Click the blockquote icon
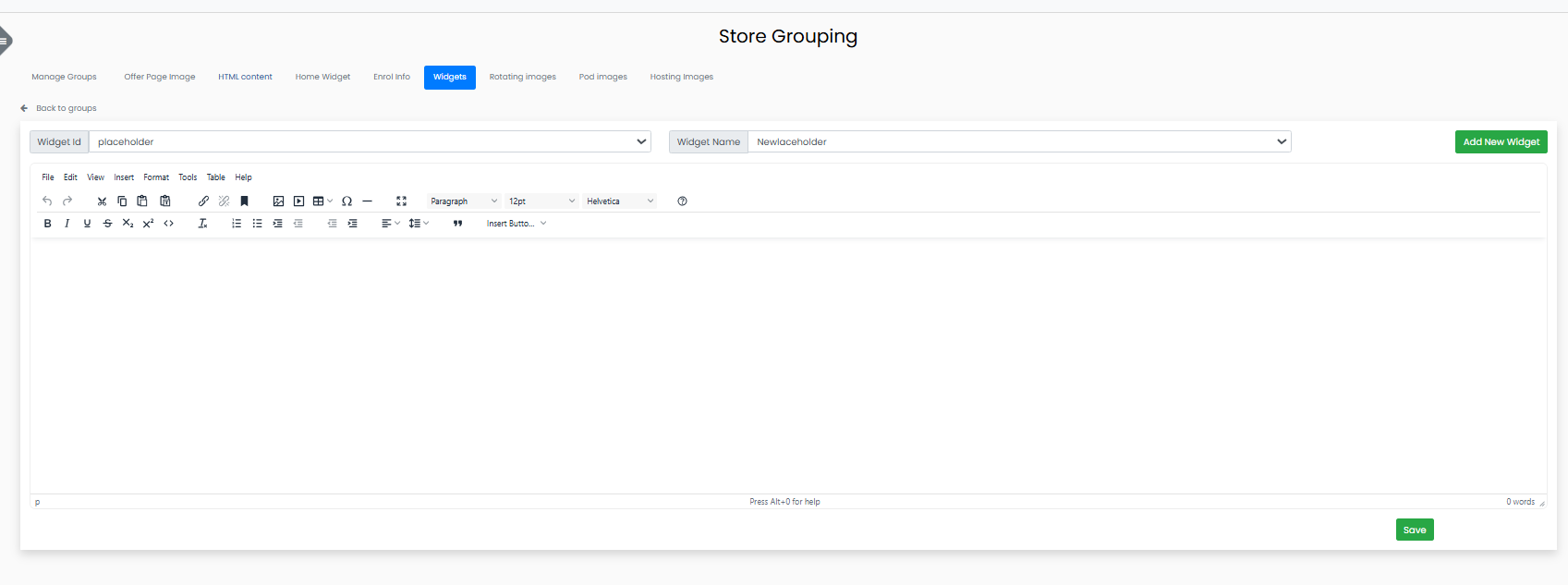The height and width of the screenshot is (585, 1568). click(457, 224)
